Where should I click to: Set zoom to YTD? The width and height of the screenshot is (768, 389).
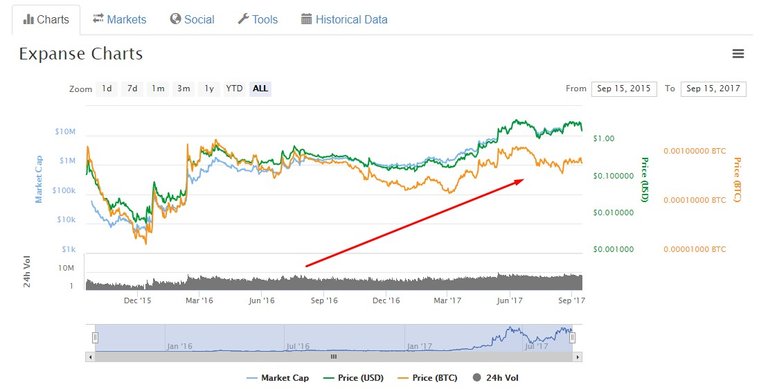click(x=234, y=89)
